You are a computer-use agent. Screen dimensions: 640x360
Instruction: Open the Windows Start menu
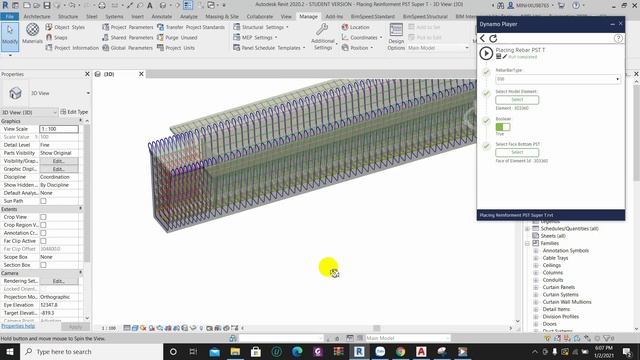click(9, 351)
